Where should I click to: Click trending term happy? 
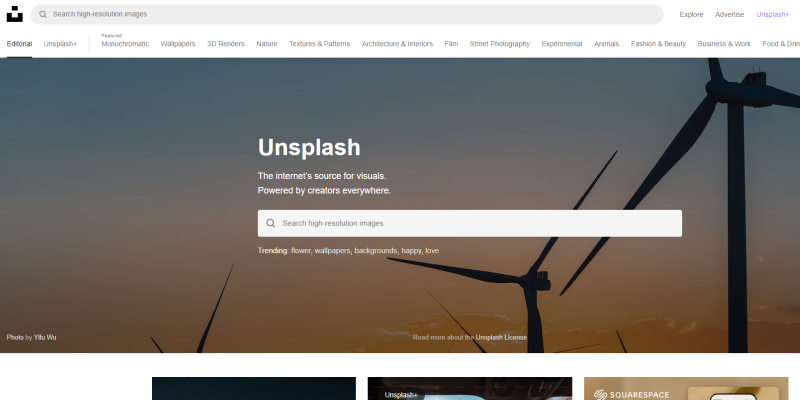pos(411,251)
